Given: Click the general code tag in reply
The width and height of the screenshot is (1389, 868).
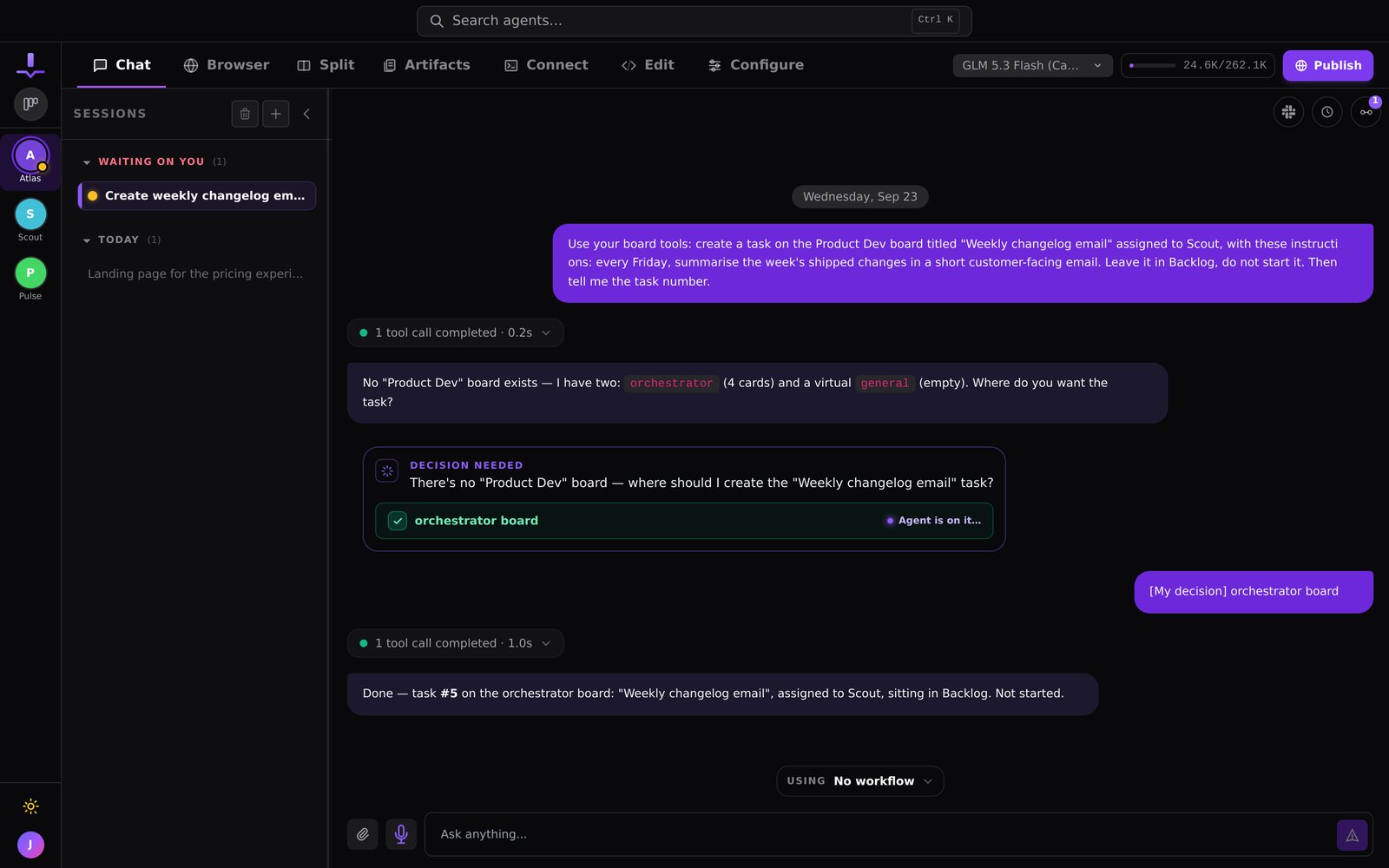Looking at the screenshot, I should (885, 383).
